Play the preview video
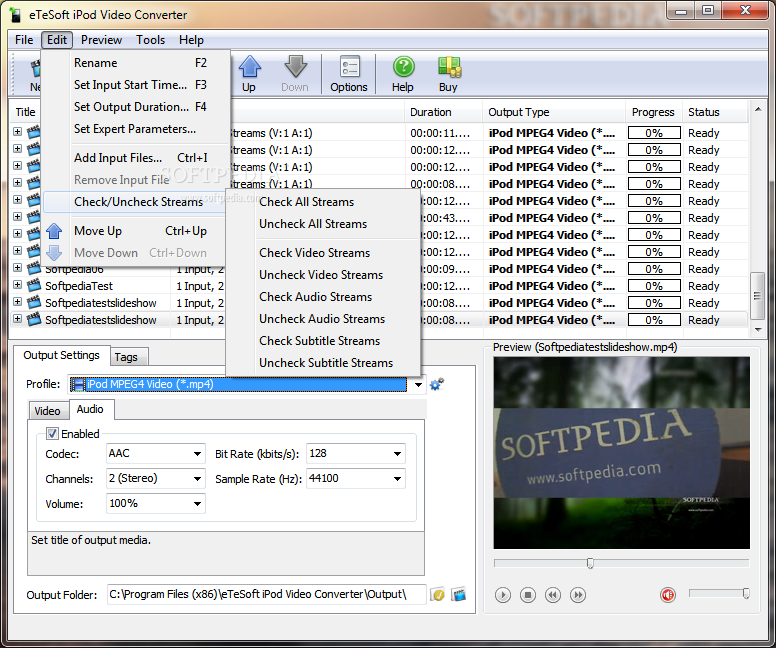776x648 pixels. point(503,595)
